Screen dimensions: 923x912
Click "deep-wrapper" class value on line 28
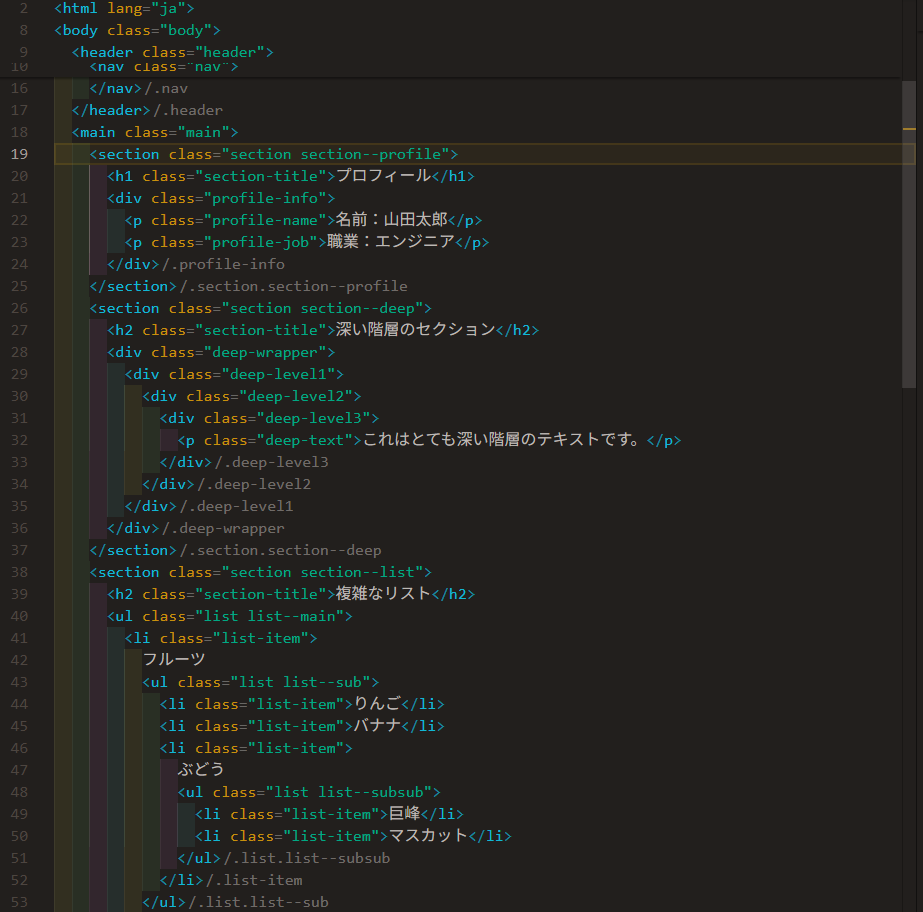(x=265, y=352)
